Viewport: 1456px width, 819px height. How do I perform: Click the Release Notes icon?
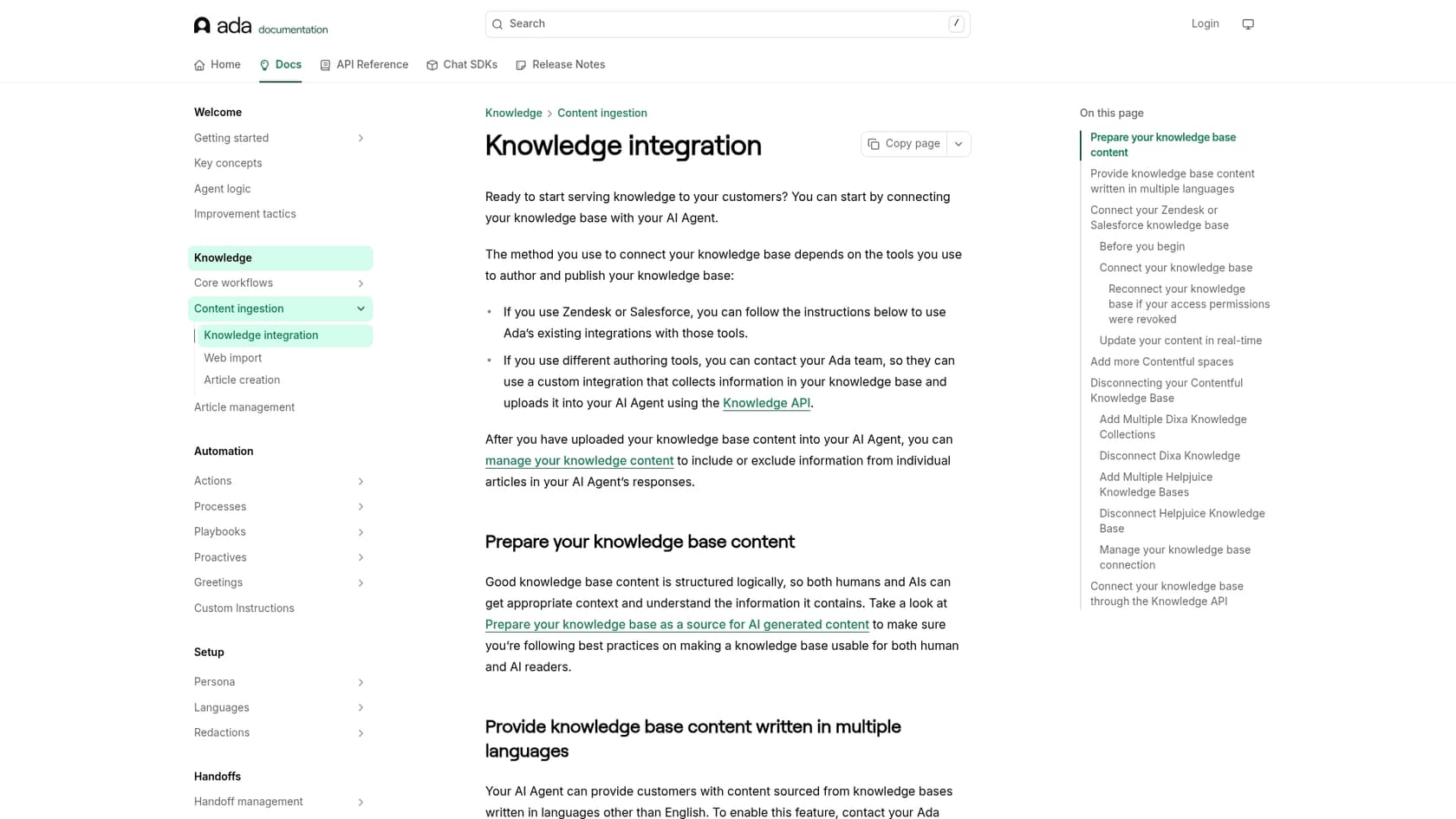(x=521, y=65)
